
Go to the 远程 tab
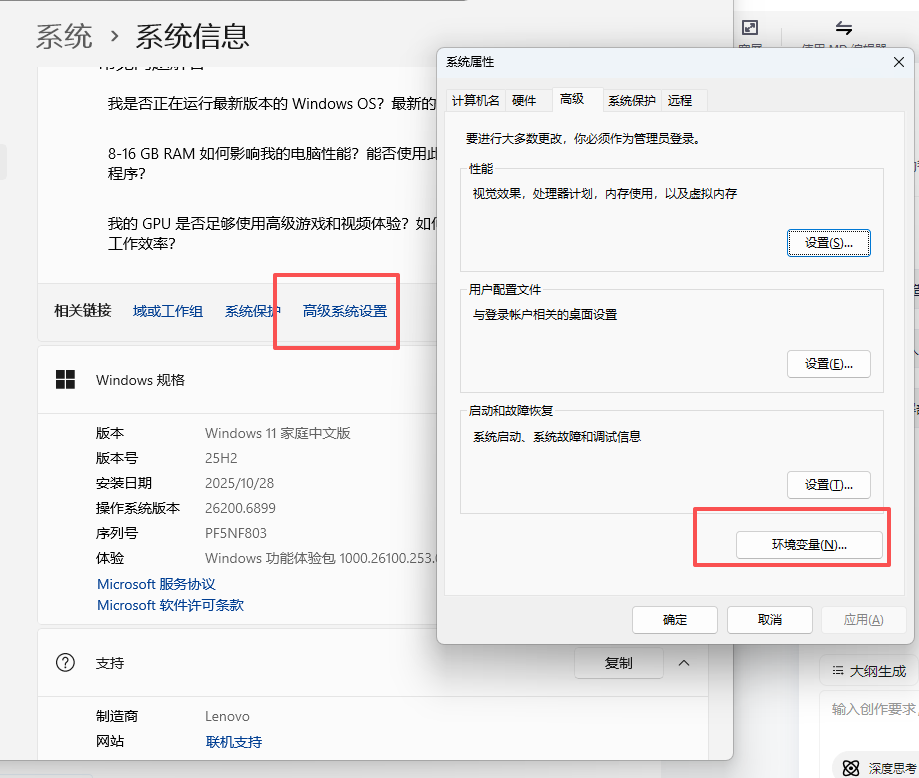point(680,100)
